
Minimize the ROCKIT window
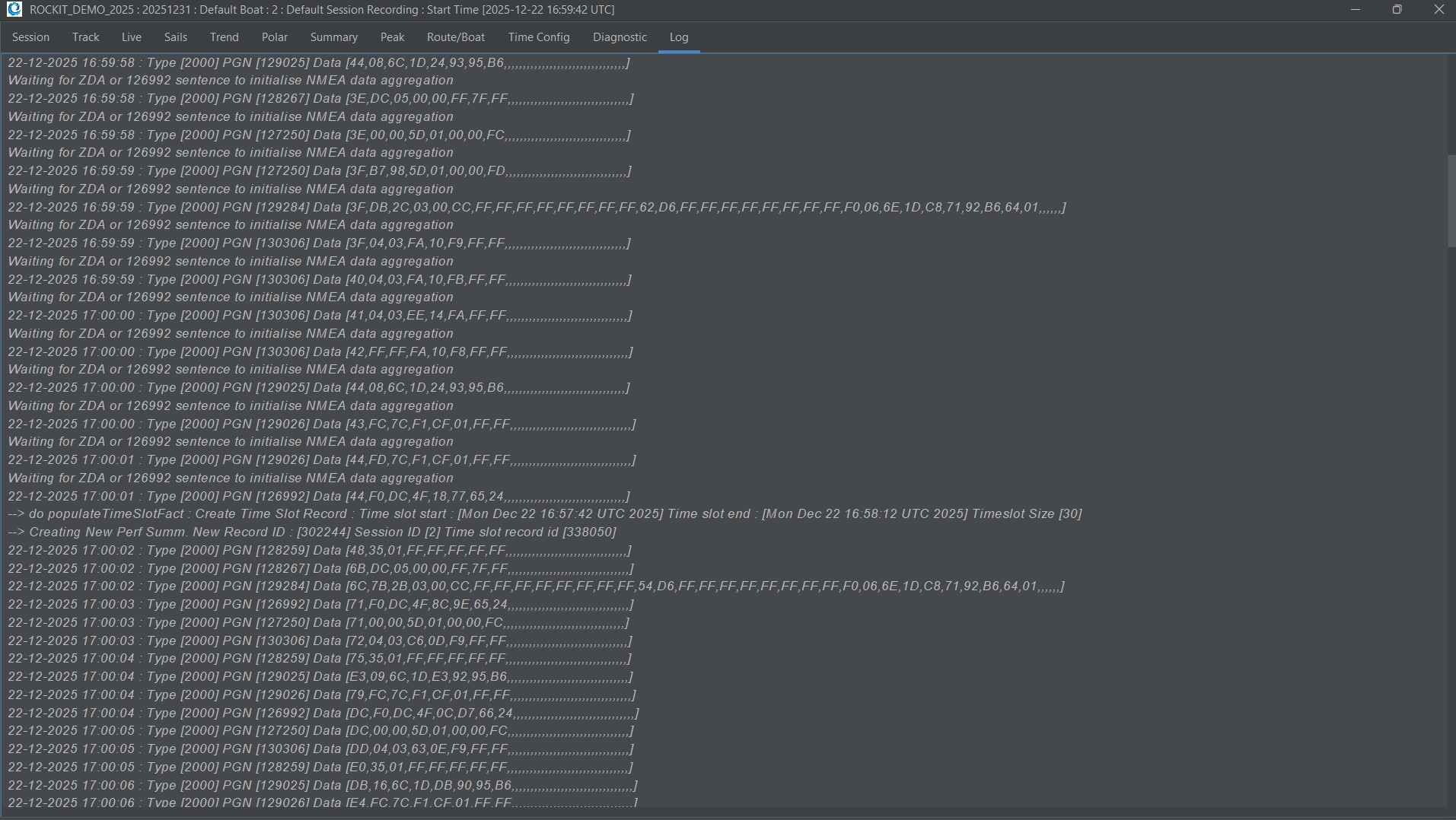click(1355, 10)
